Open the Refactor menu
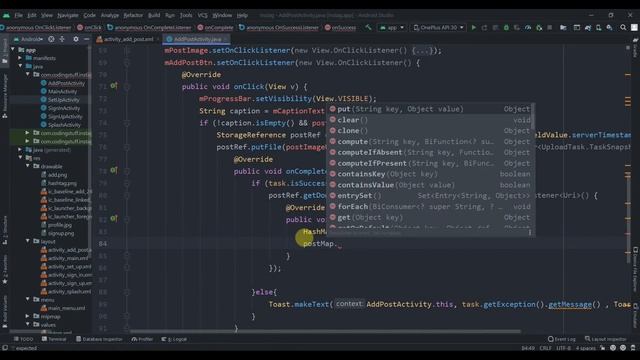 133,15
